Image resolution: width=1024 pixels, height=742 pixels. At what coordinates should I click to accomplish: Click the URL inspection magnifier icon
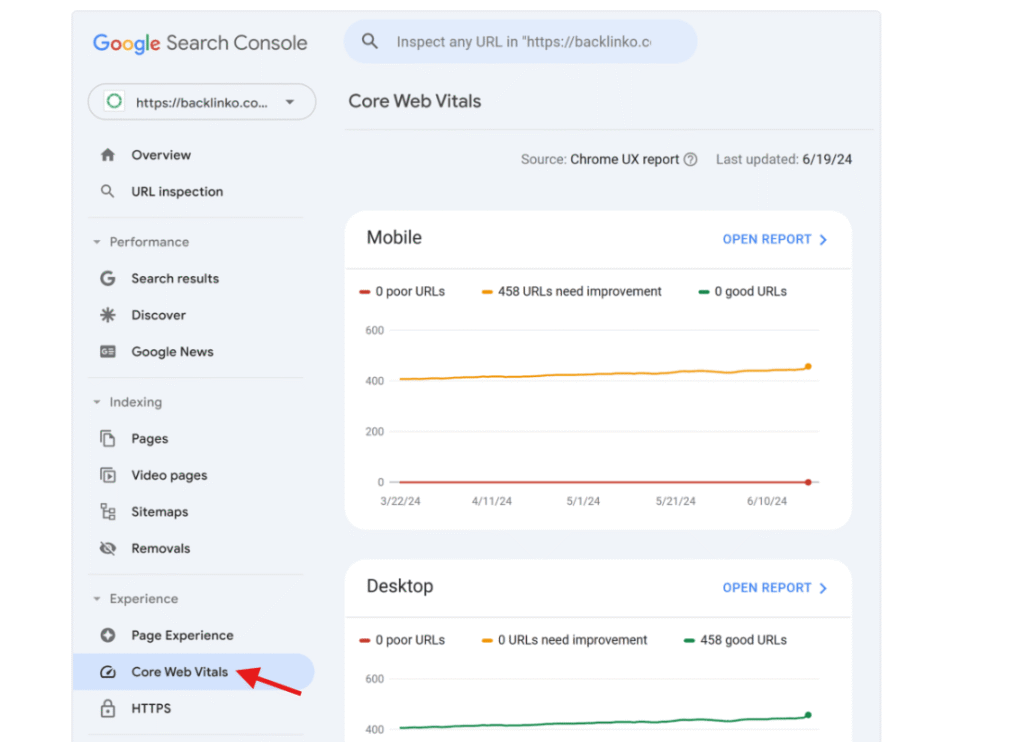click(107, 191)
